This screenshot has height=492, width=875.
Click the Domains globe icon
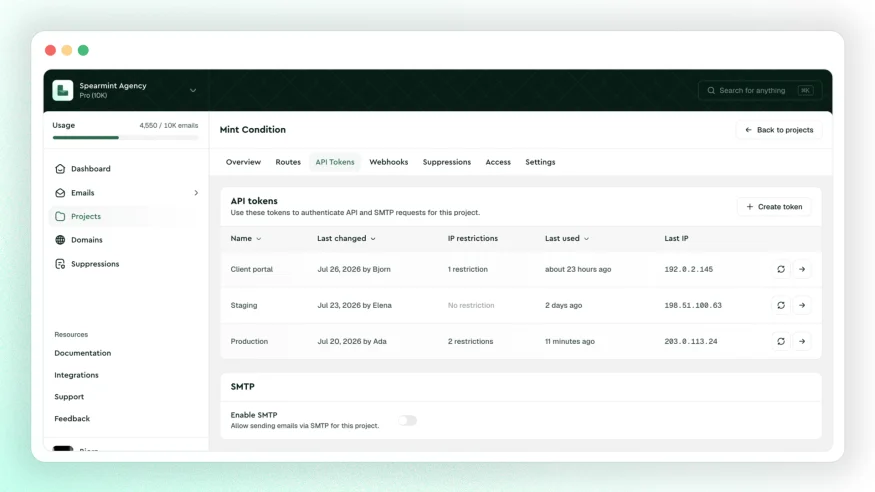pos(60,240)
